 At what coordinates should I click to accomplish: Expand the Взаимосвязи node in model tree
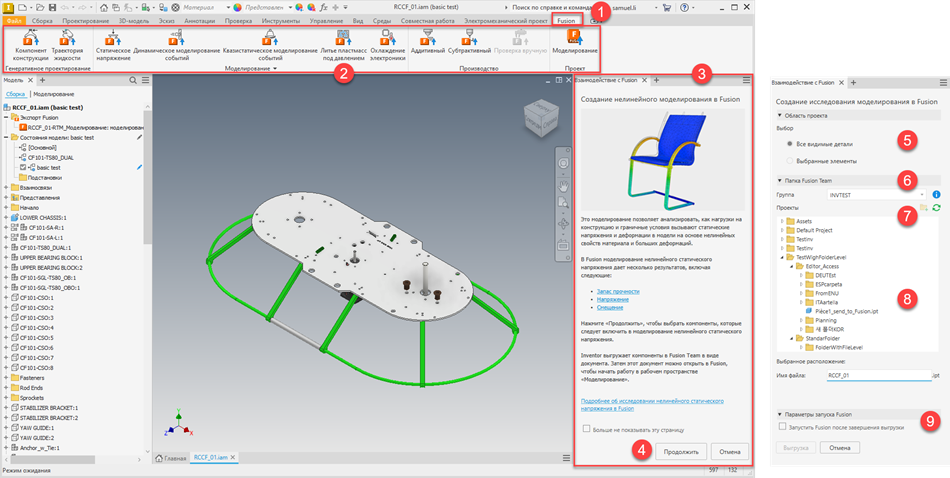coord(6,188)
